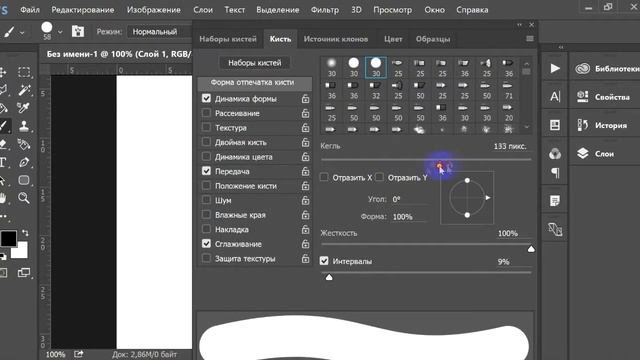Switch to the Образцы tab
Image resolution: width=640 pixels, height=360 pixels.
433,39
